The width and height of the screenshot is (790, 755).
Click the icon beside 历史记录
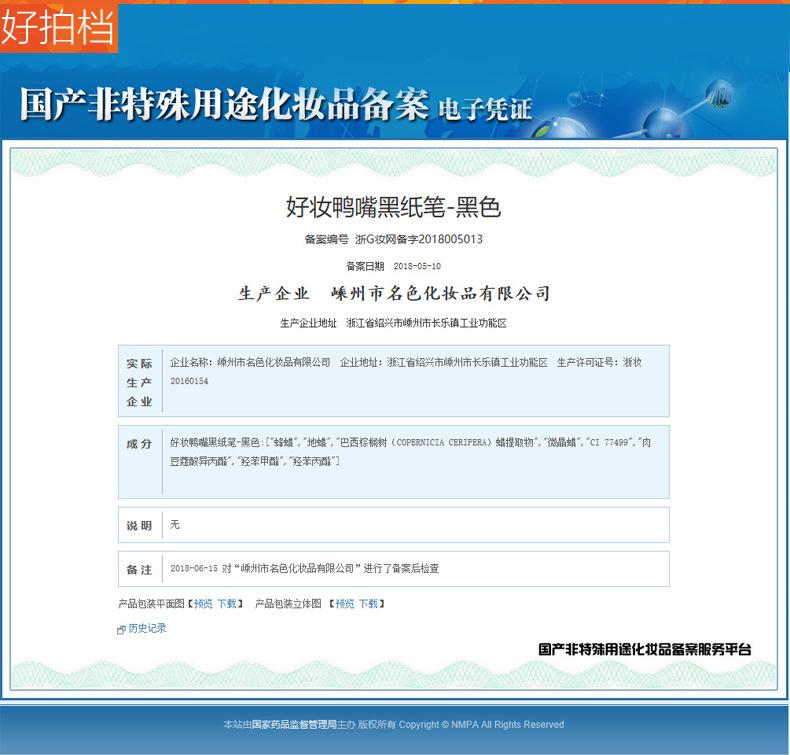tap(121, 630)
